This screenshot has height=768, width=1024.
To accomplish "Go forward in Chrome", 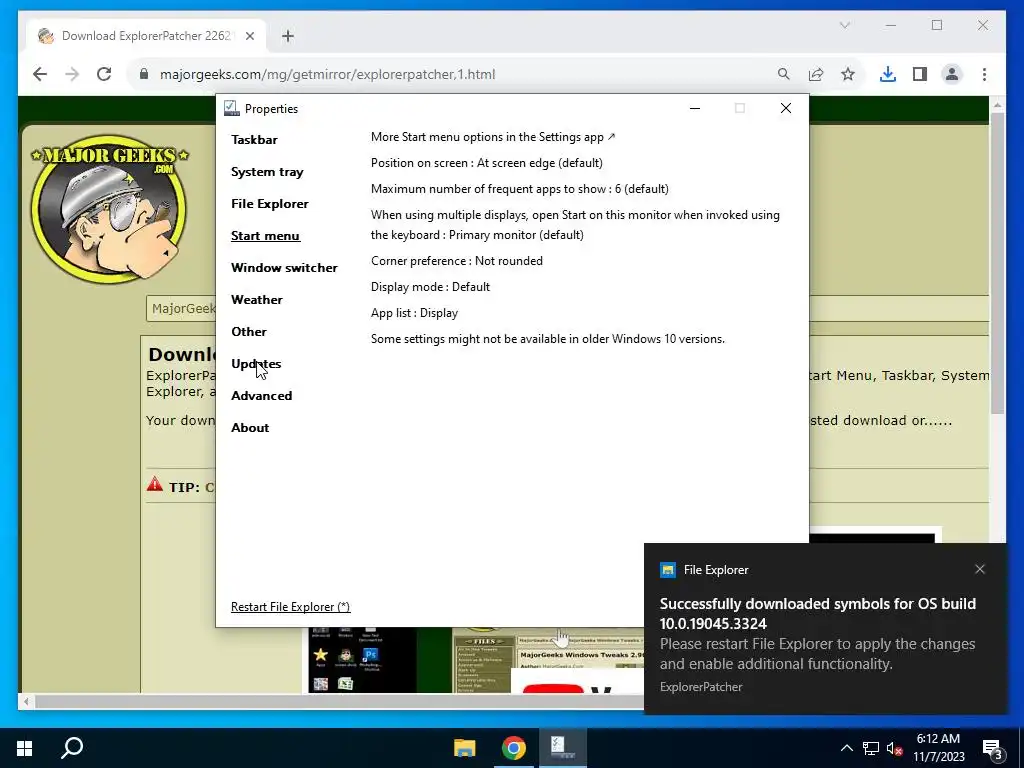I will click(72, 74).
